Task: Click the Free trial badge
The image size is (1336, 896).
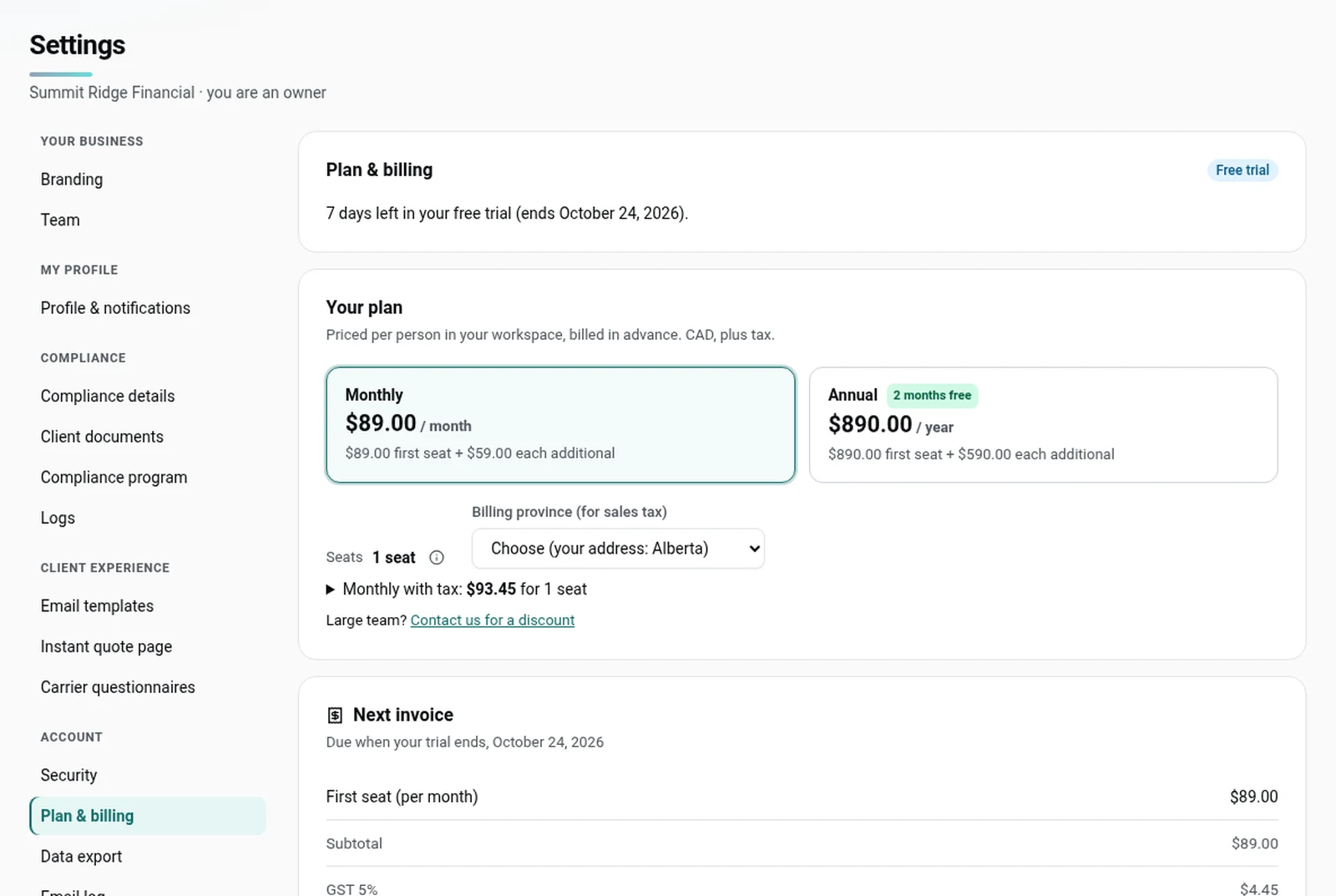Action: pyautogui.click(x=1242, y=170)
